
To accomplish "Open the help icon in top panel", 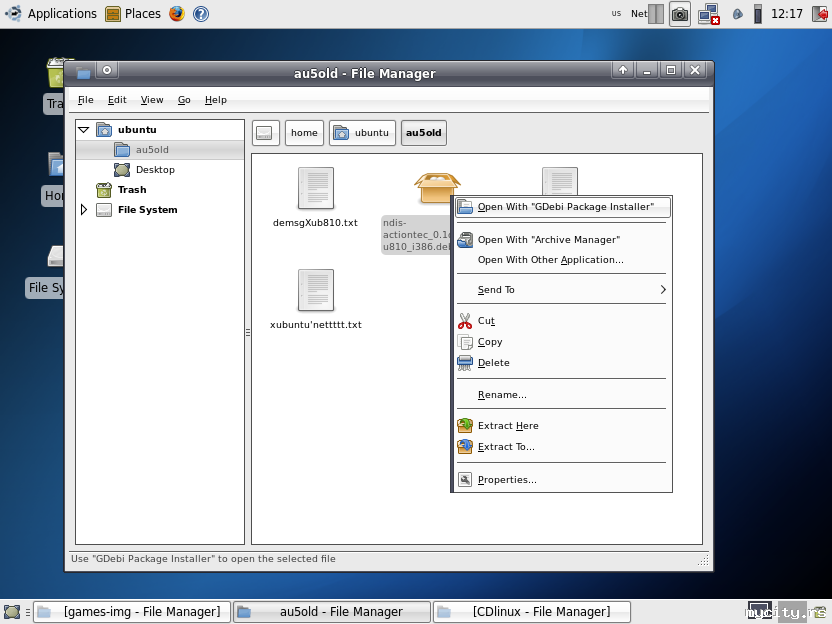I will point(201,14).
